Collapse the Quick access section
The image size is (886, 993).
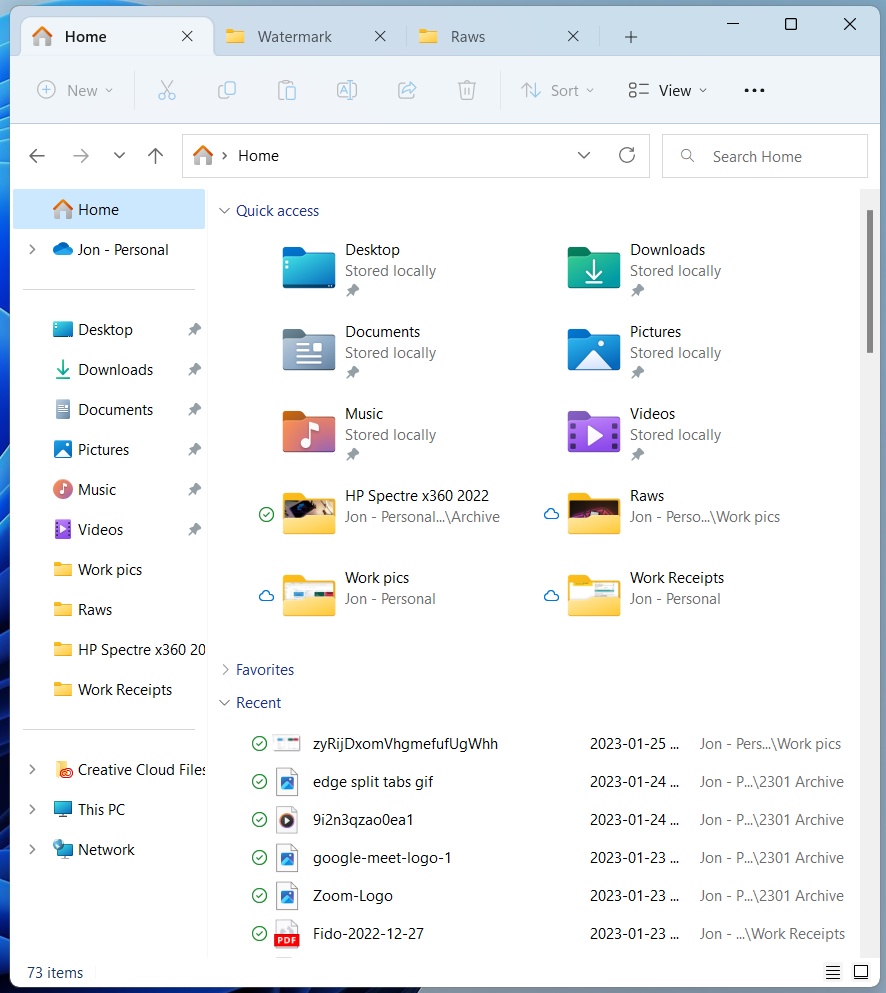225,211
